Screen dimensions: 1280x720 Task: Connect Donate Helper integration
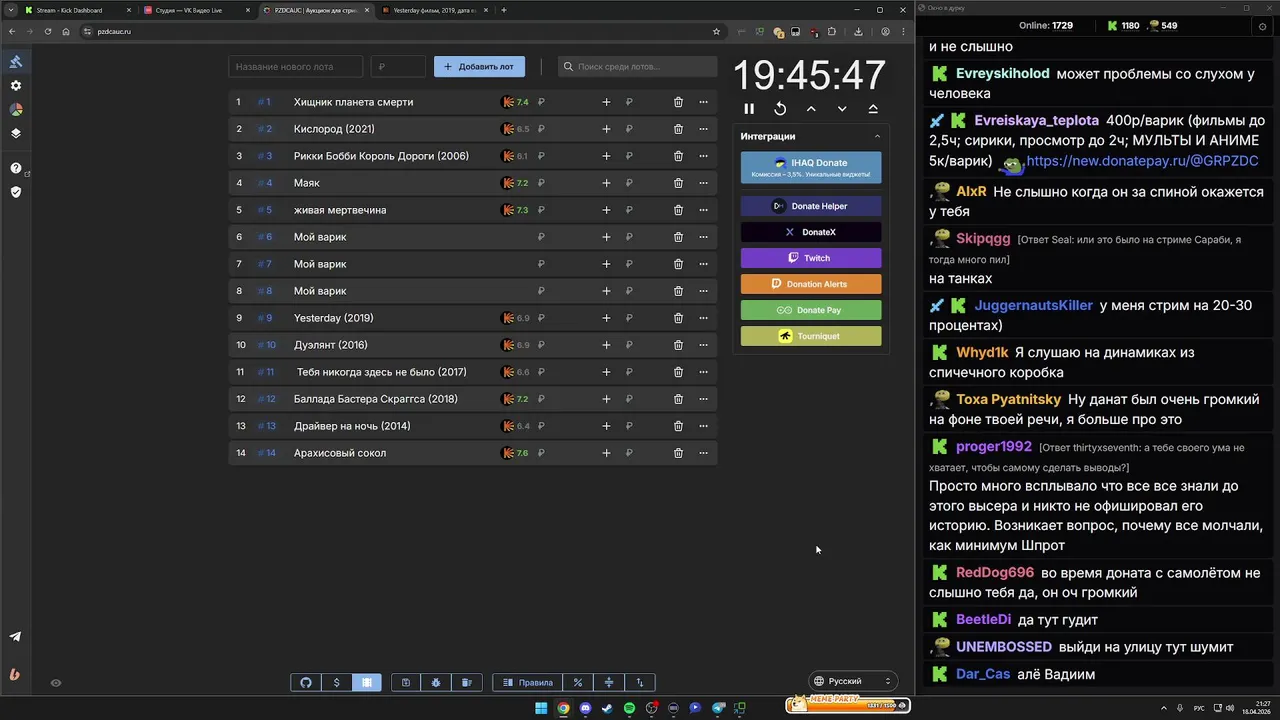[x=811, y=206]
